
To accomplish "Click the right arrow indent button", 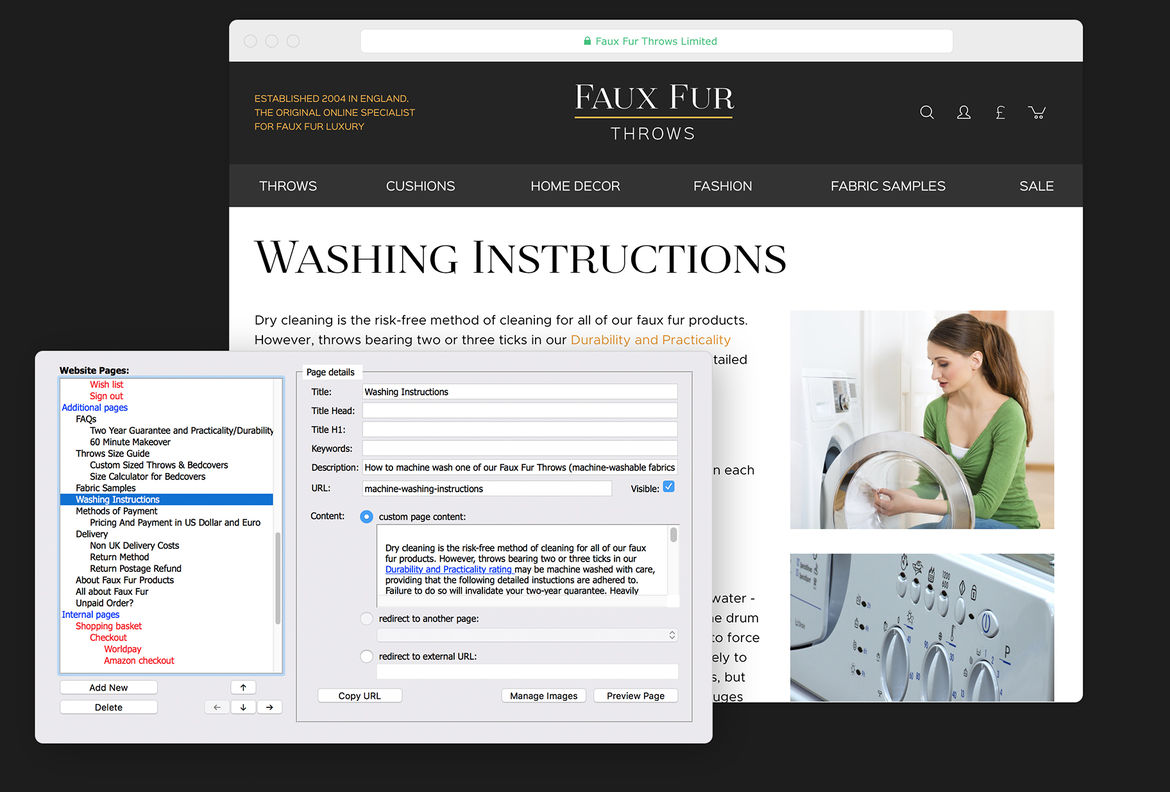I will [x=269, y=707].
